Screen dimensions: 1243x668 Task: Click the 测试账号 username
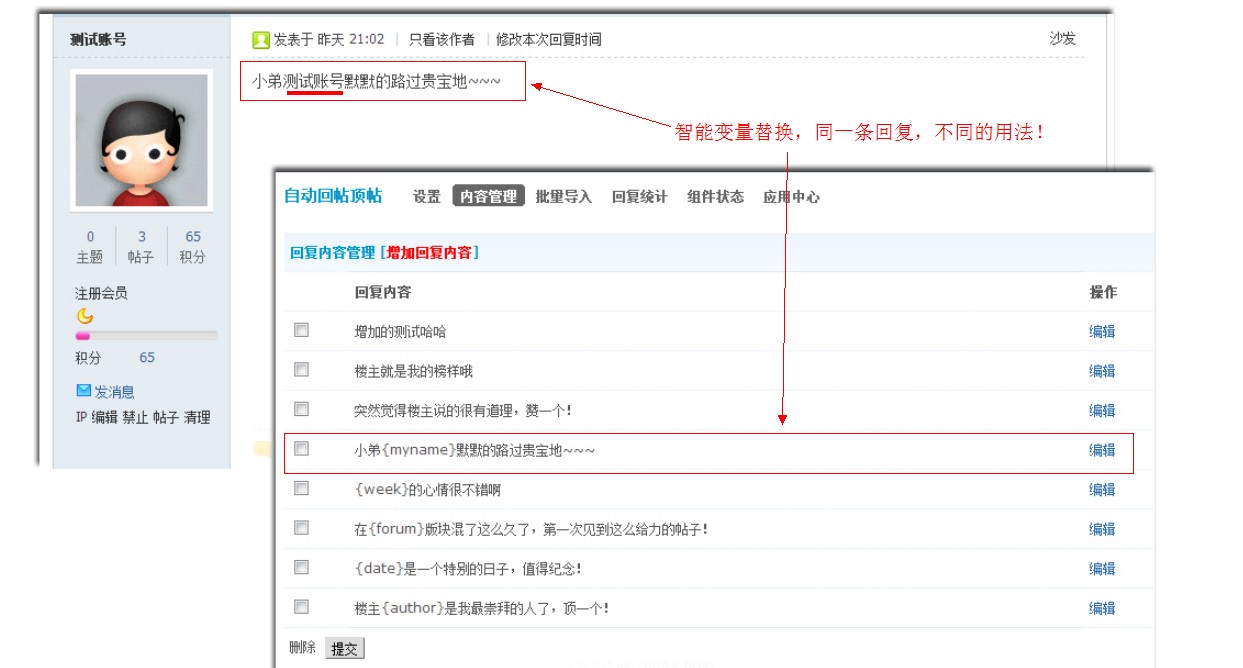coord(98,40)
